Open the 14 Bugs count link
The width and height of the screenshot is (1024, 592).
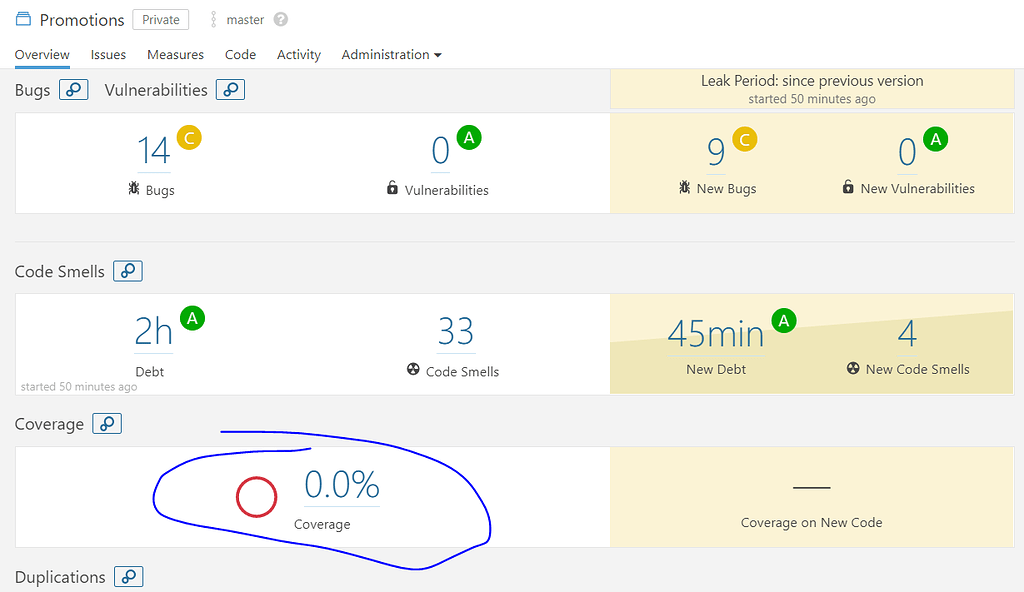click(x=154, y=151)
